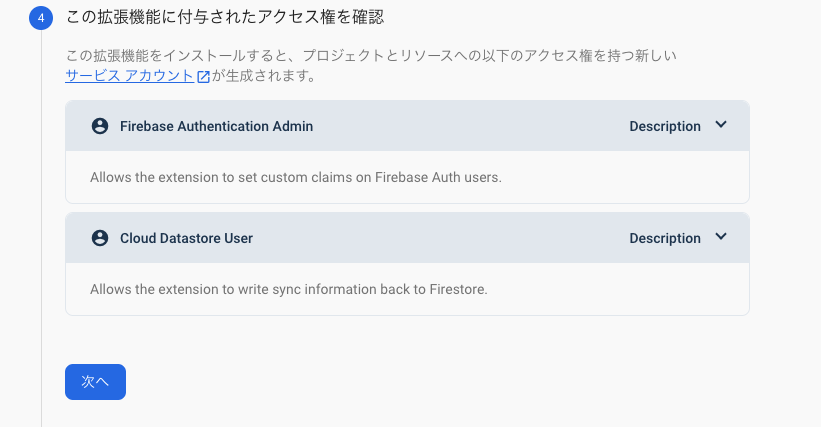Image resolution: width=821 pixels, height=427 pixels.
Task: Click the Firebase Authentication Admin header bar
Action: click(407, 126)
